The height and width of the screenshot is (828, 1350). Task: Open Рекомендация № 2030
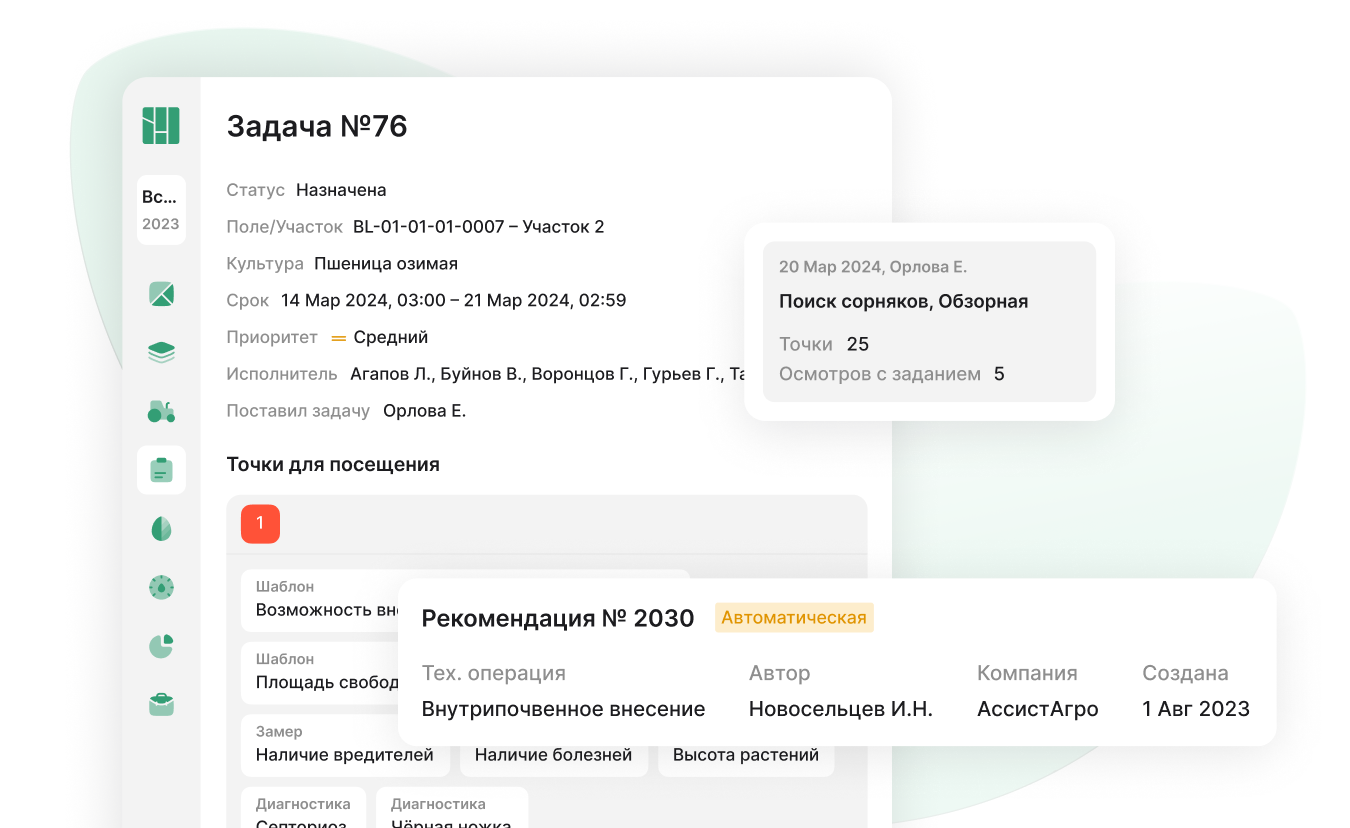pos(557,618)
